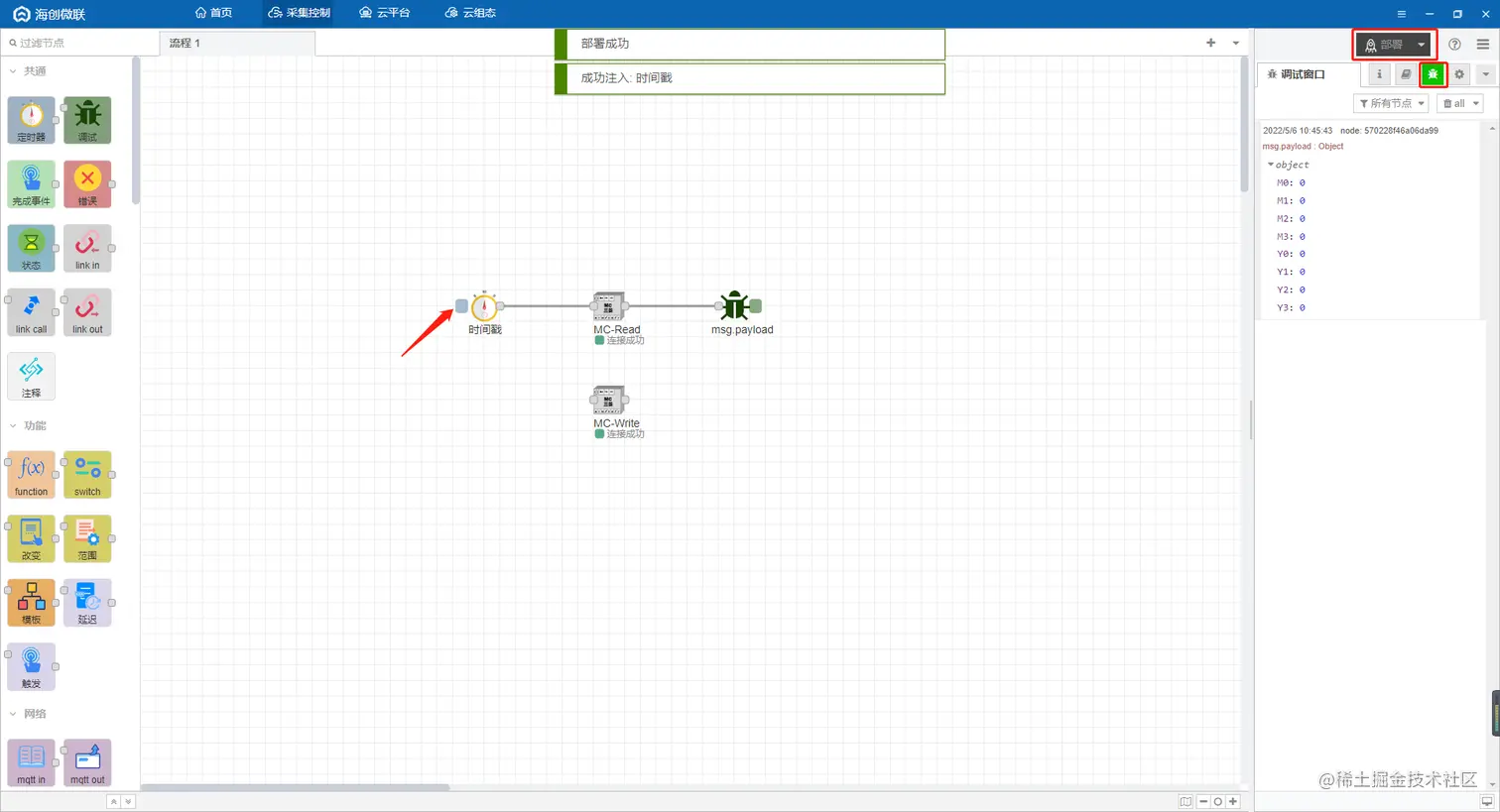Add a new flow tab with plus
1500x812 pixels.
coord(1210,43)
